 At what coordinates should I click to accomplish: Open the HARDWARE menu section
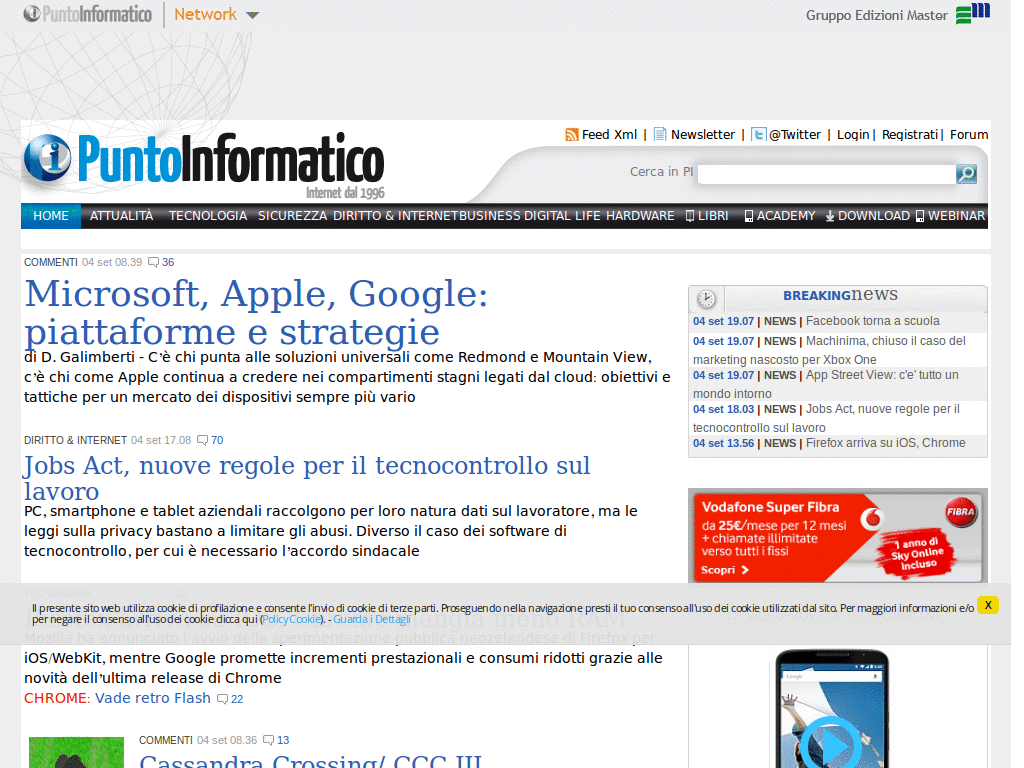(640, 216)
